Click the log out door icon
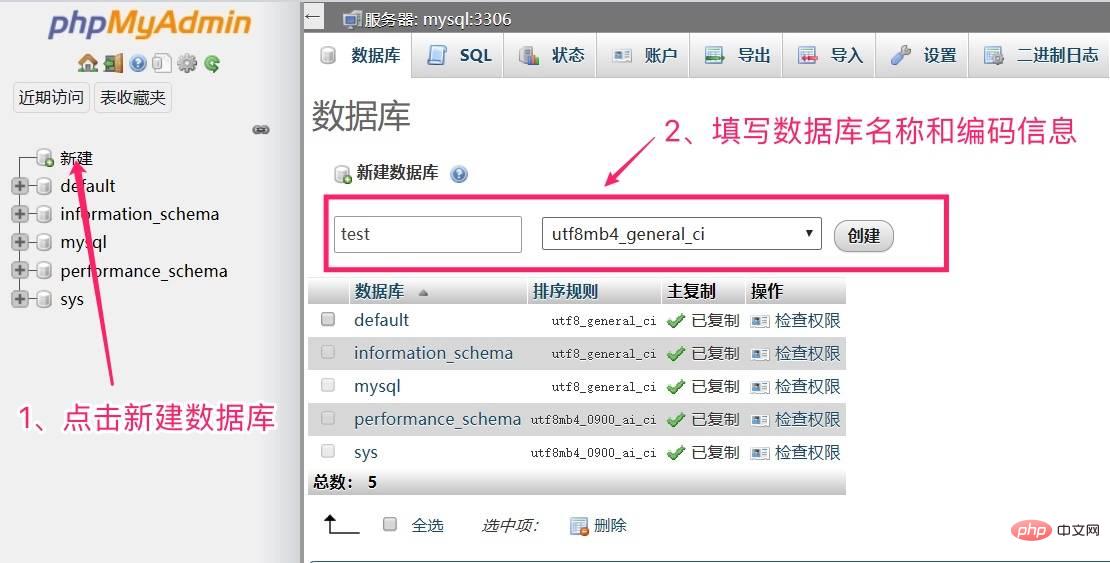This screenshot has width=1110, height=563. (113, 63)
